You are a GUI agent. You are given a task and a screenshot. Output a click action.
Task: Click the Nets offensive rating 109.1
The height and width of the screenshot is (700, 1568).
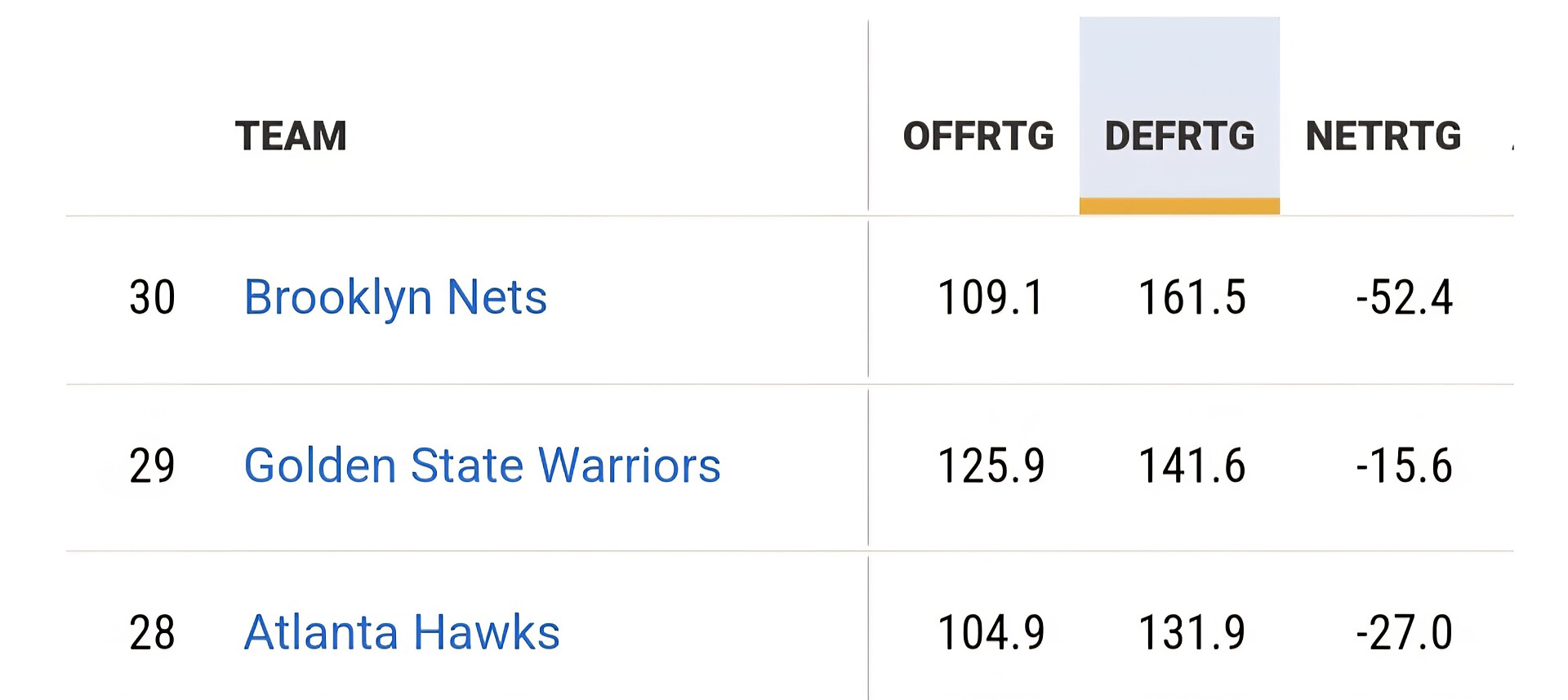point(990,297)
